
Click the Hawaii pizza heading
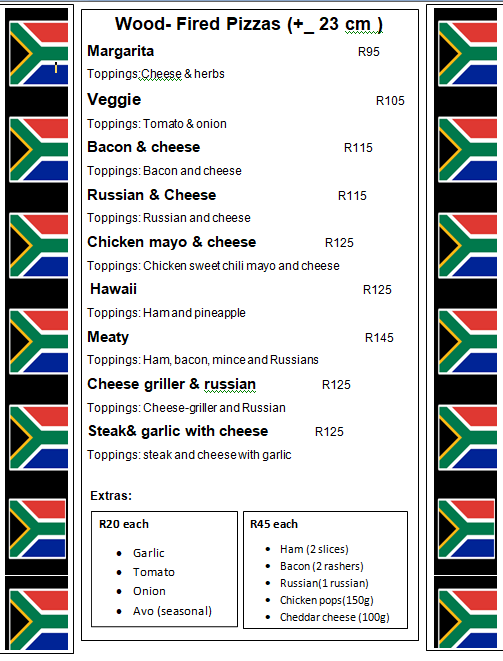point(113,289)
